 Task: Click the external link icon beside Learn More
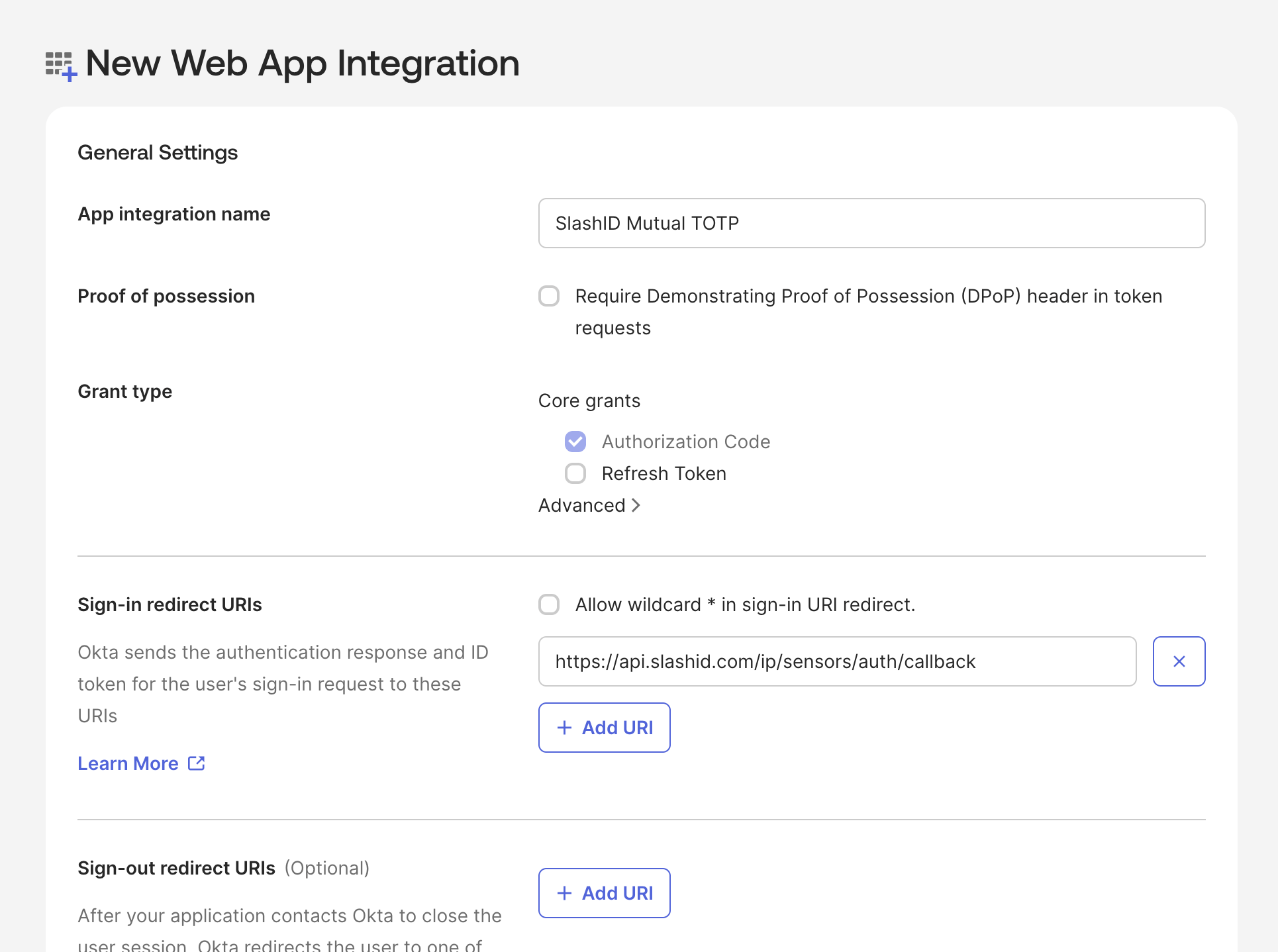tap(197, 763)
